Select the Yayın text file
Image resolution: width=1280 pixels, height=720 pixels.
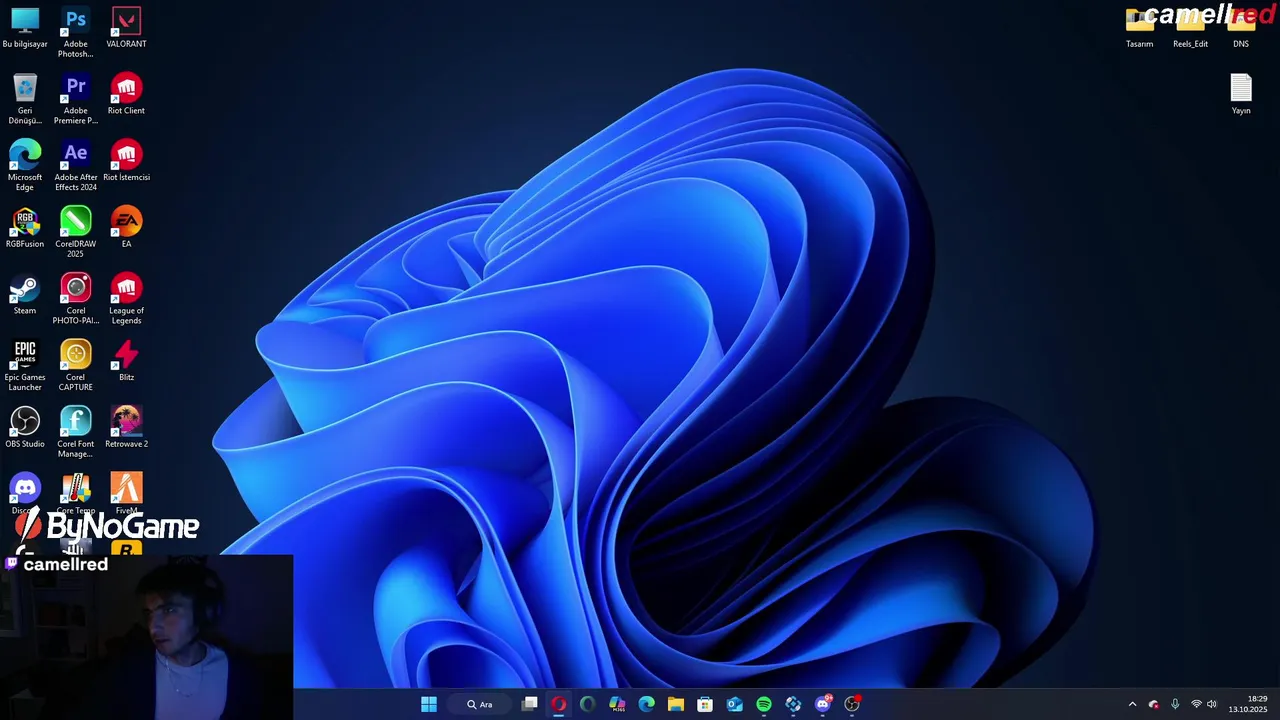coord(1241,94)
